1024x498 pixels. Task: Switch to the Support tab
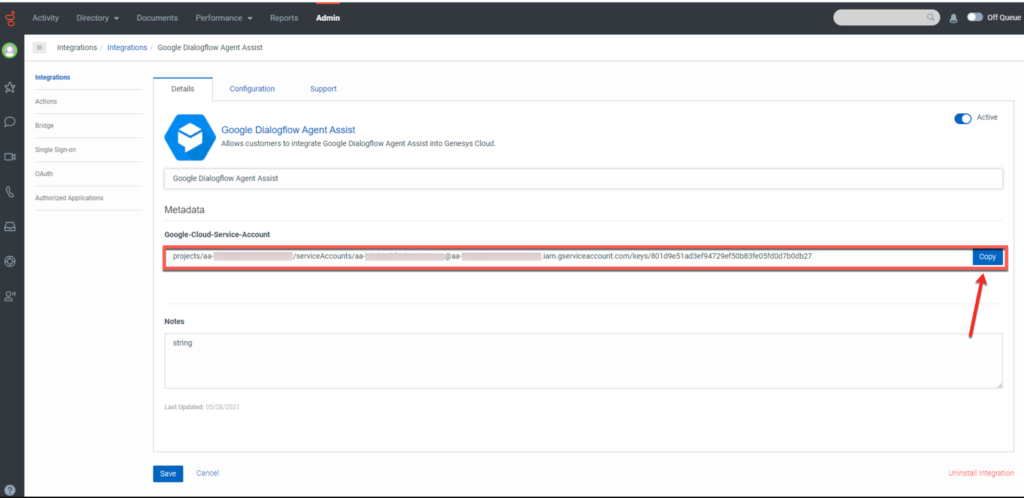pos(323,89)
